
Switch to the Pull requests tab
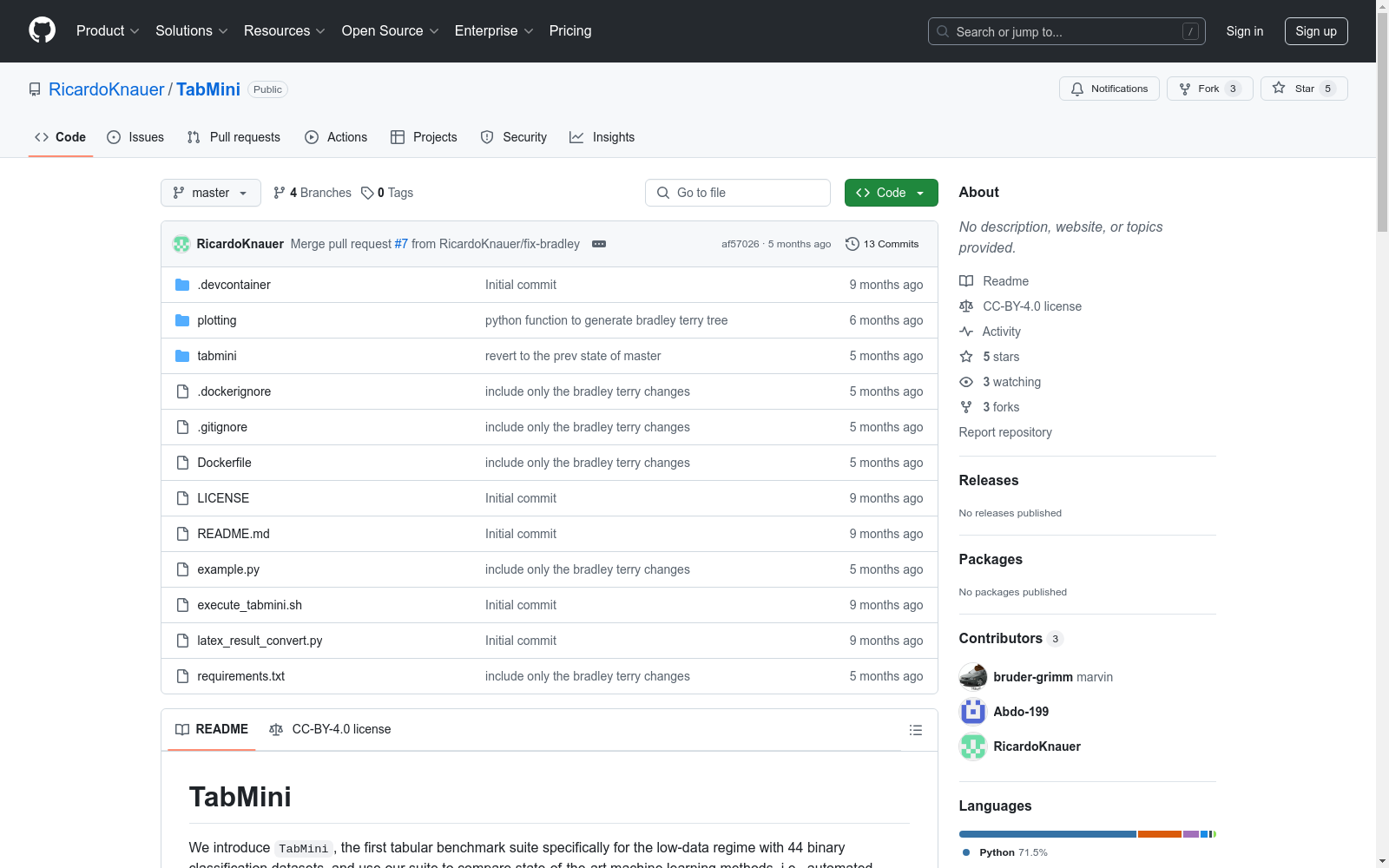pyautogui.click(x=234, y=137)
